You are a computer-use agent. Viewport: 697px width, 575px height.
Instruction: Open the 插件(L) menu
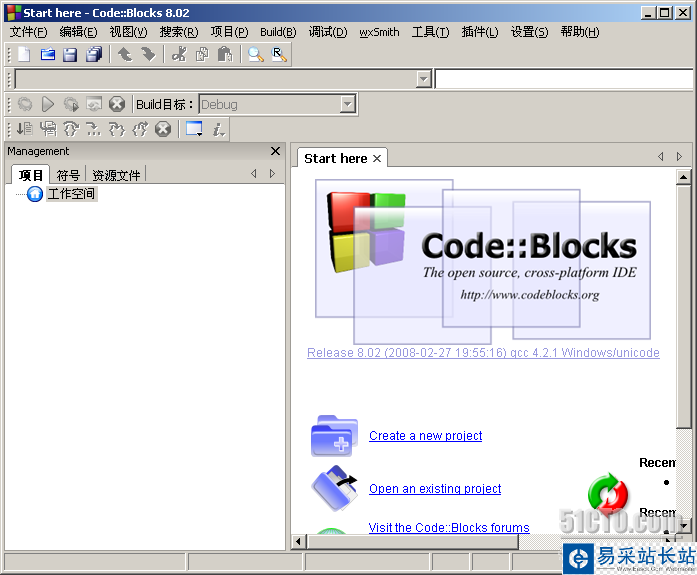pyautogui.click(x=480, y=32)
